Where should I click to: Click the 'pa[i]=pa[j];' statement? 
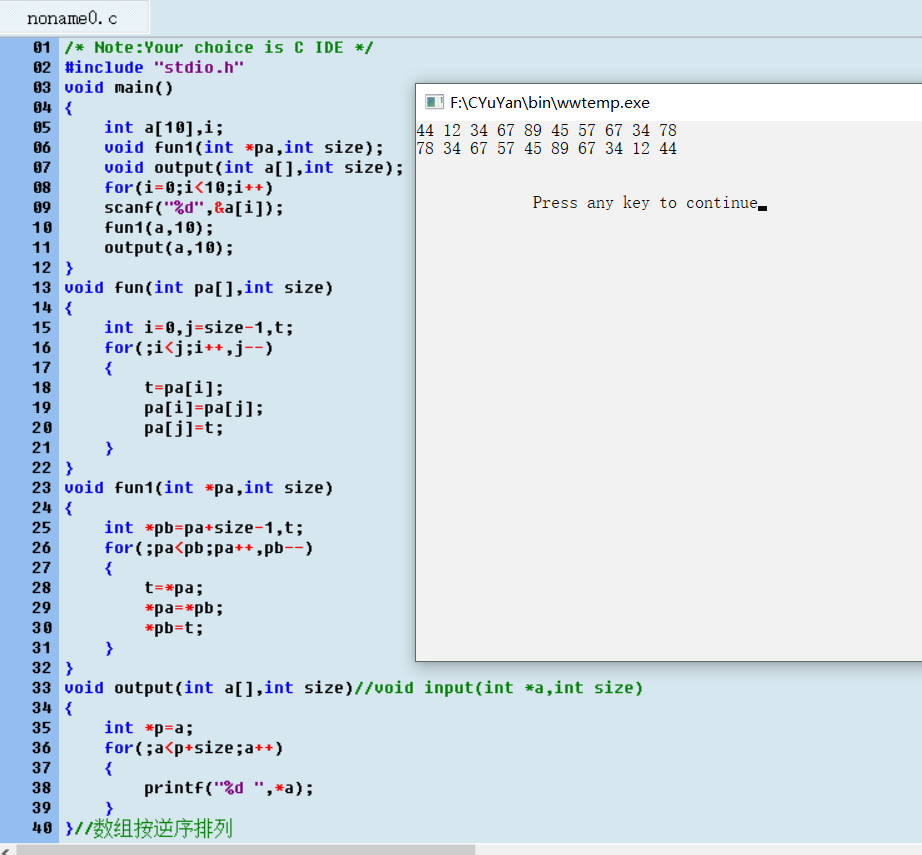(203, 408)
